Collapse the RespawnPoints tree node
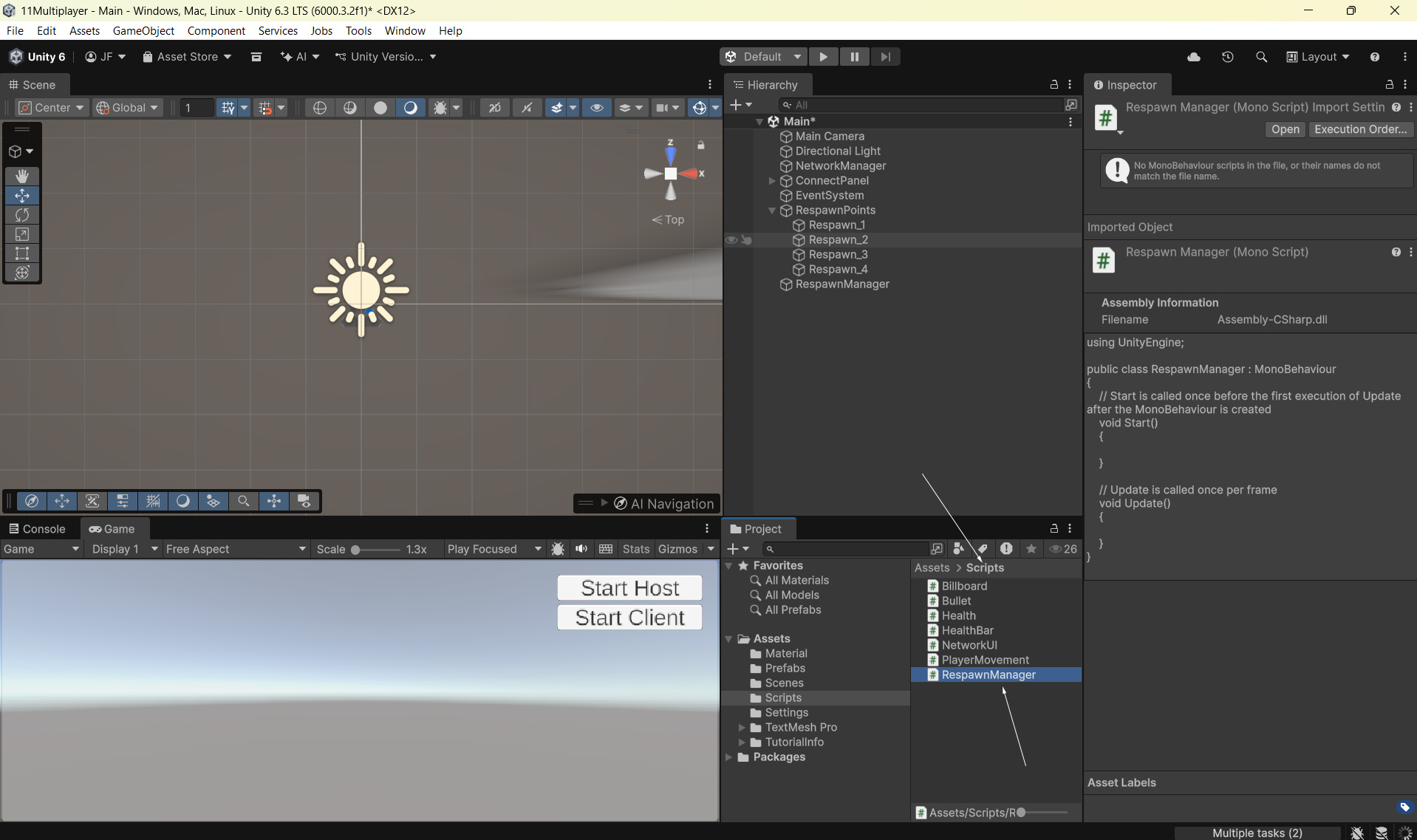 772,211
